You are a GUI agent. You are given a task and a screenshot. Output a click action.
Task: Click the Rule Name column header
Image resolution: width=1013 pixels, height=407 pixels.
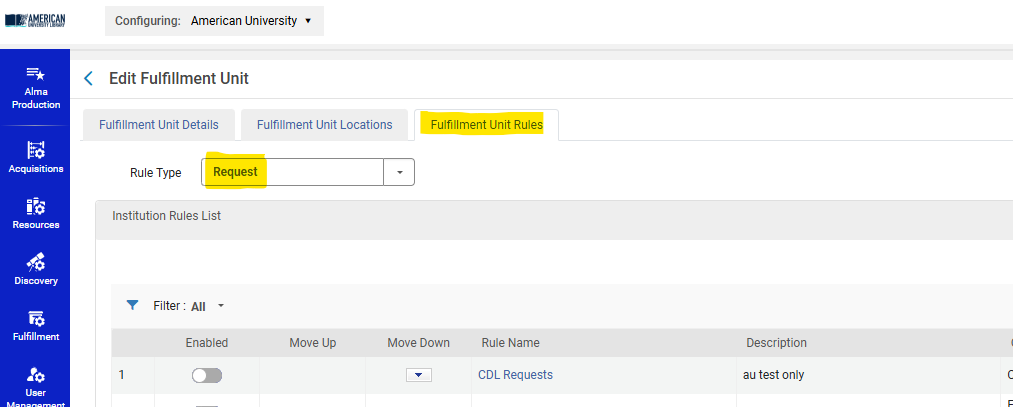pyautogui.click(x=510, y=343)
